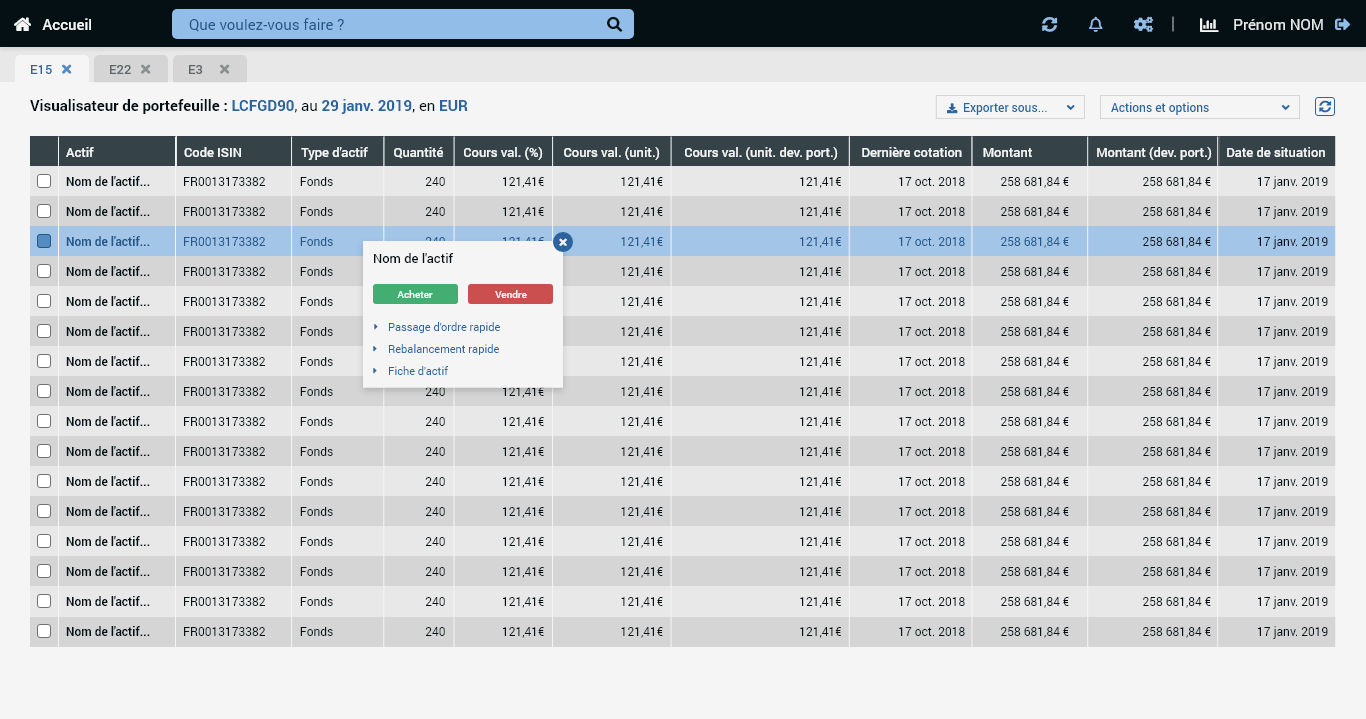Switch to the E3 tab
The height and width of the screenshot is (719, 1366).
tap(196, 69)
